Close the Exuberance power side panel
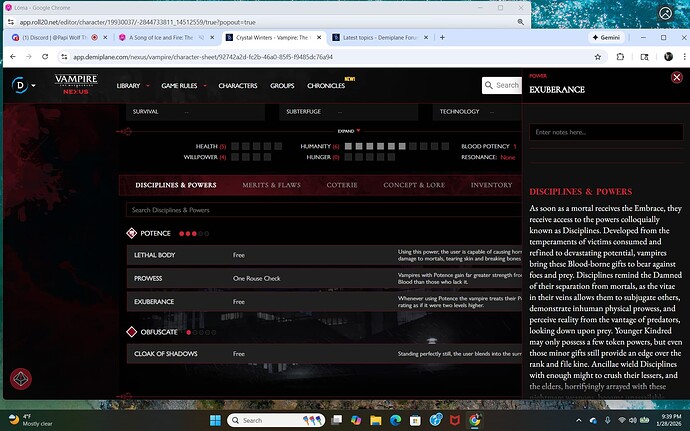 [677, 78]
